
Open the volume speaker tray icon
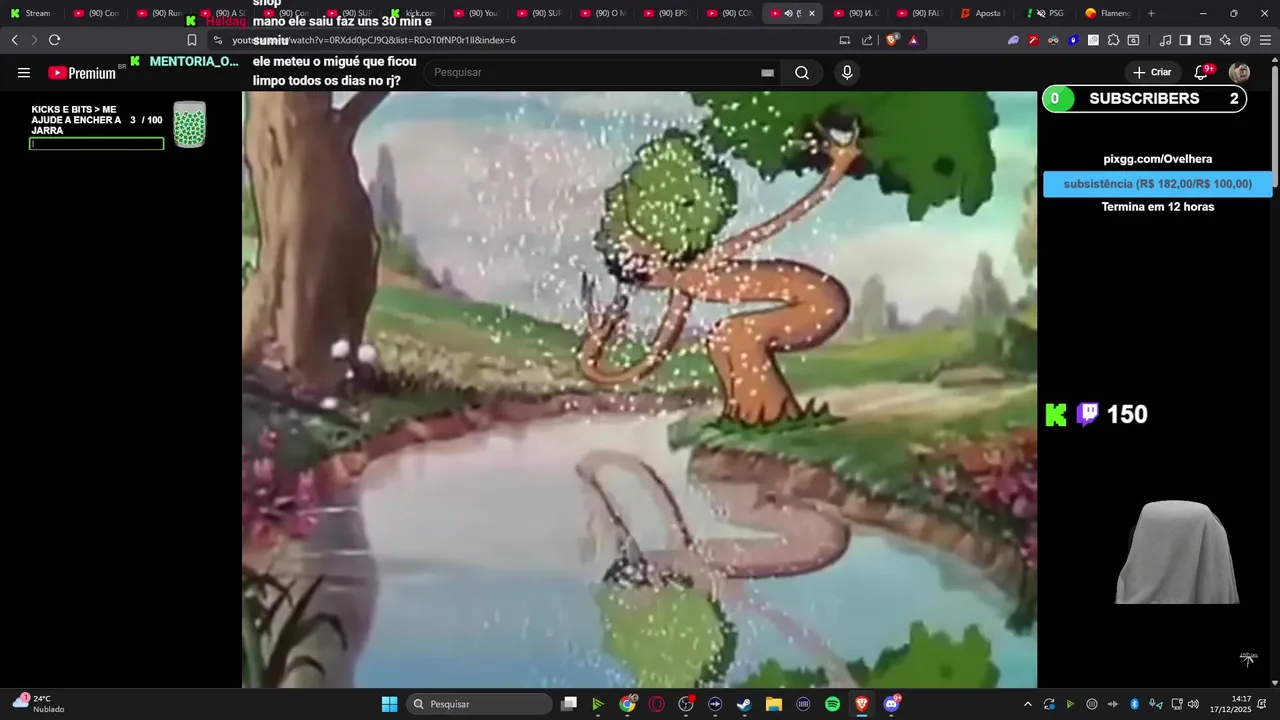1193,704
